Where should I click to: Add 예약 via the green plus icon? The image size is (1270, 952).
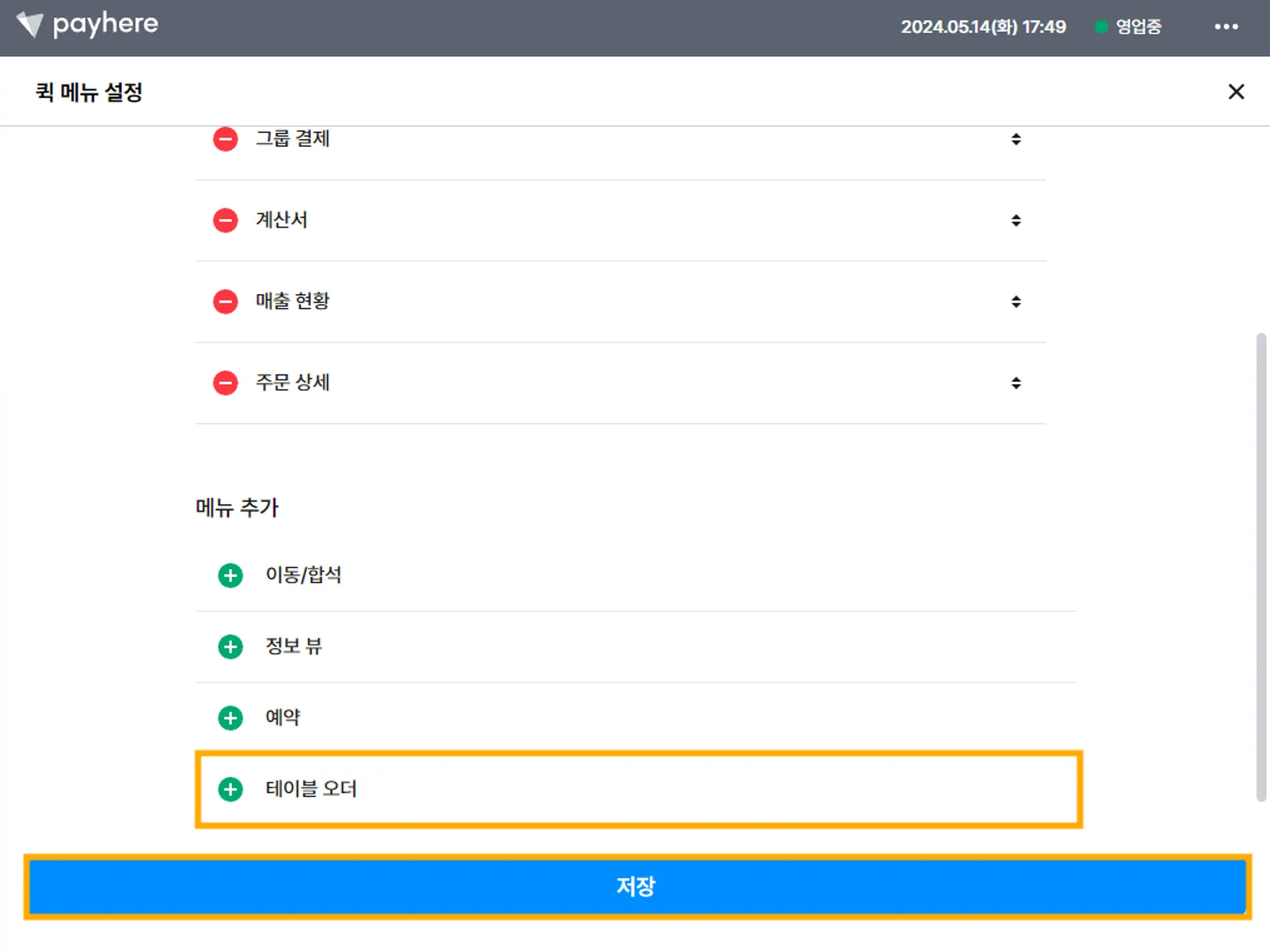coord(230,718)
